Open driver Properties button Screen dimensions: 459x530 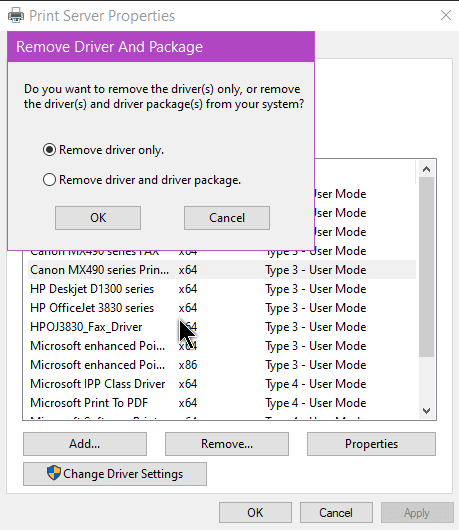coord(371,444)
